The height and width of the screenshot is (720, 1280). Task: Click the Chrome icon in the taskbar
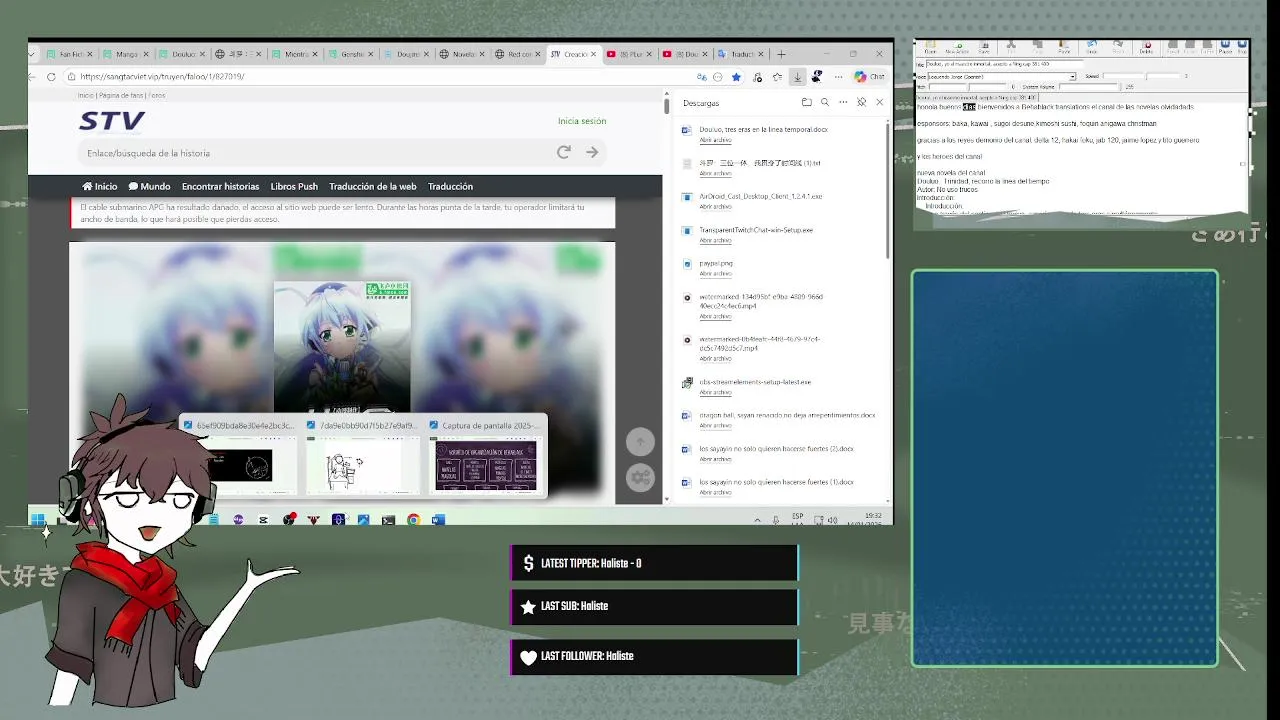(x=413, y=519)
